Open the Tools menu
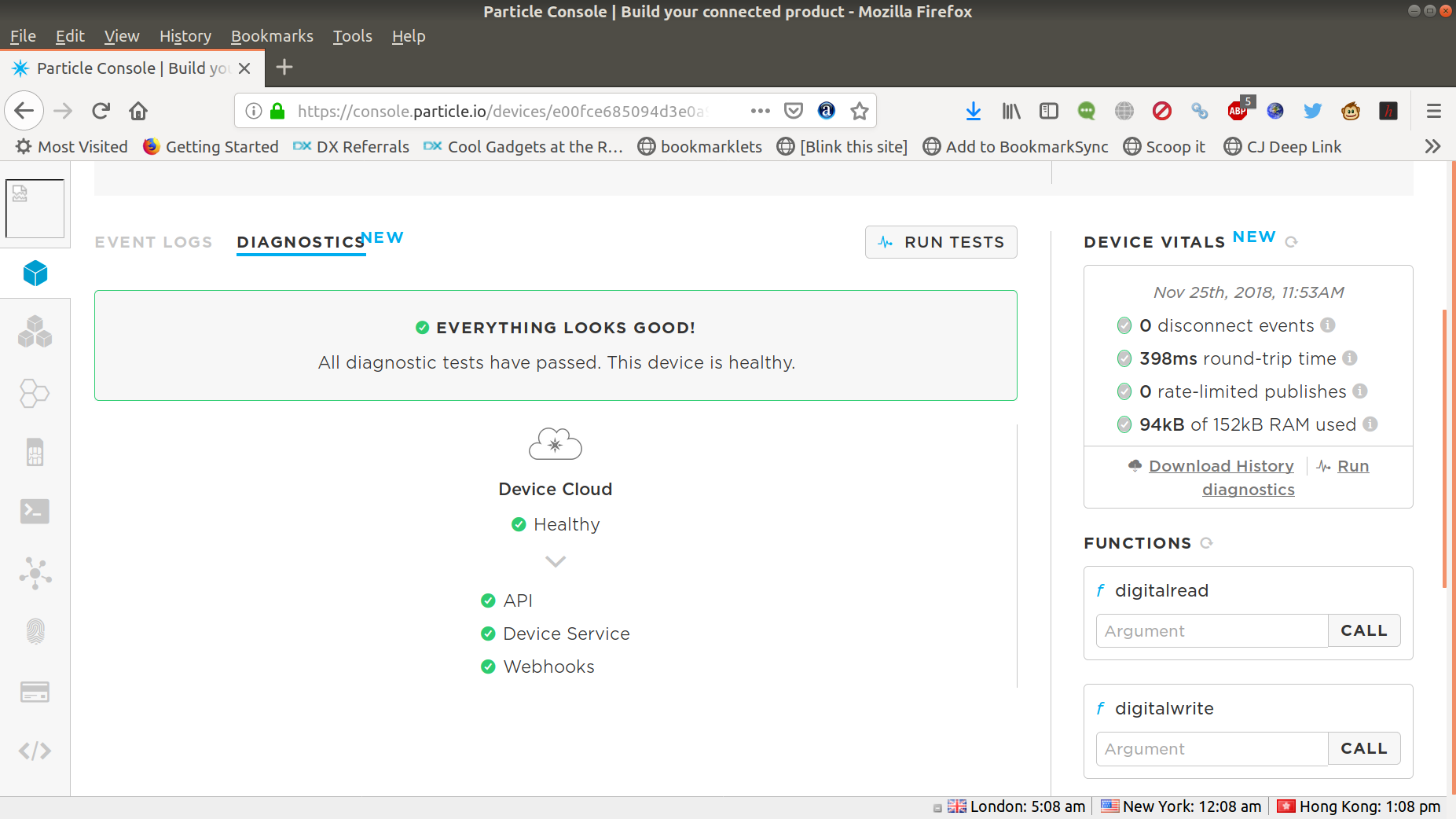Screen dimensions: 1456x819 point(353,36)
